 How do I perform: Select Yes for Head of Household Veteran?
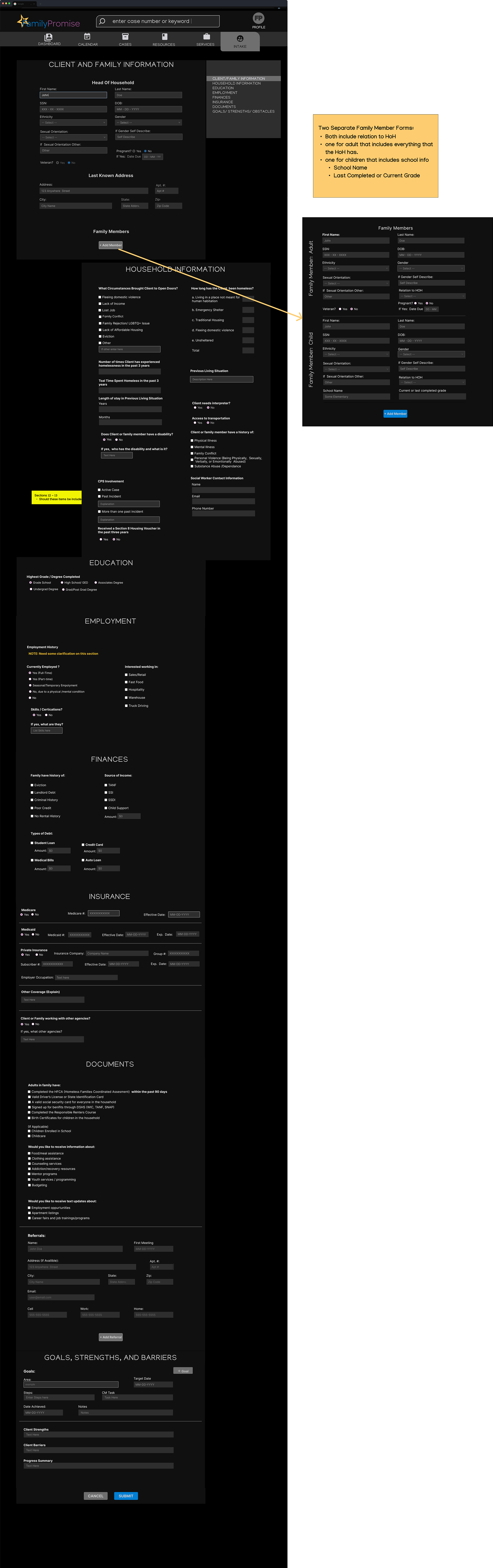coord(57,162)
